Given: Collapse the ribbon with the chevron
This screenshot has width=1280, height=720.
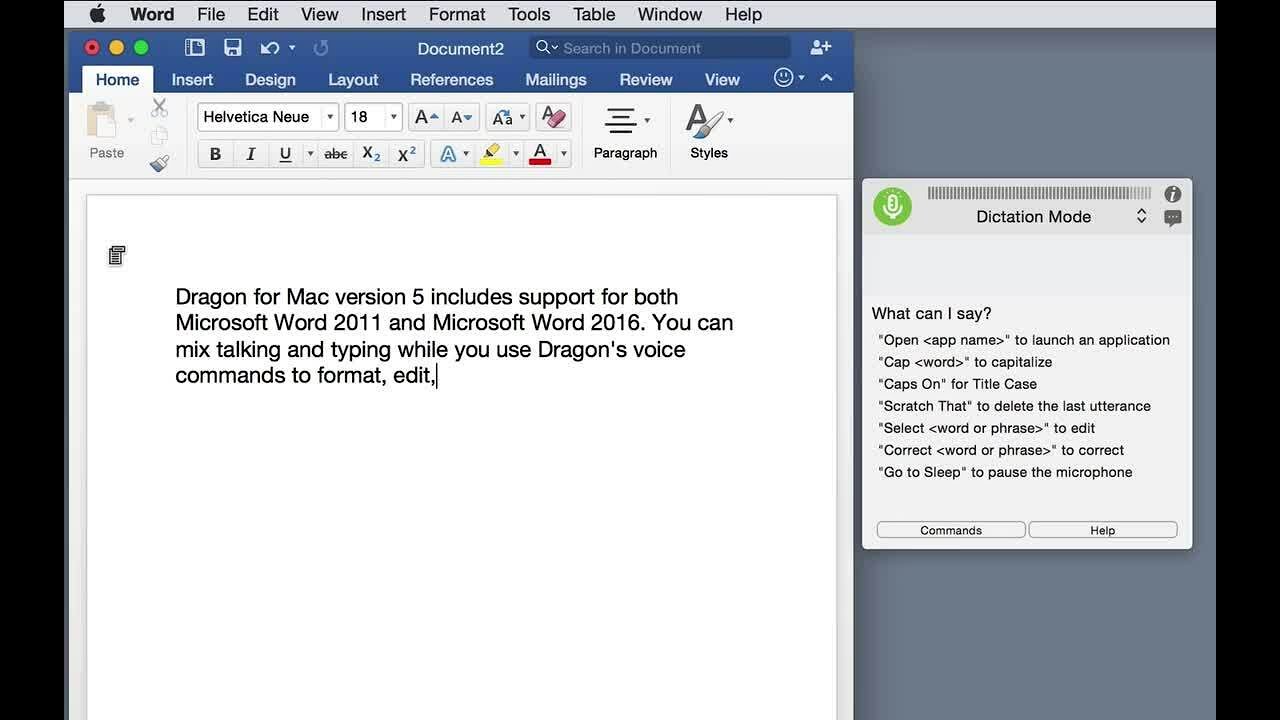Looking at the screenshot, I should pyautogui.click(x=826, y=78).
